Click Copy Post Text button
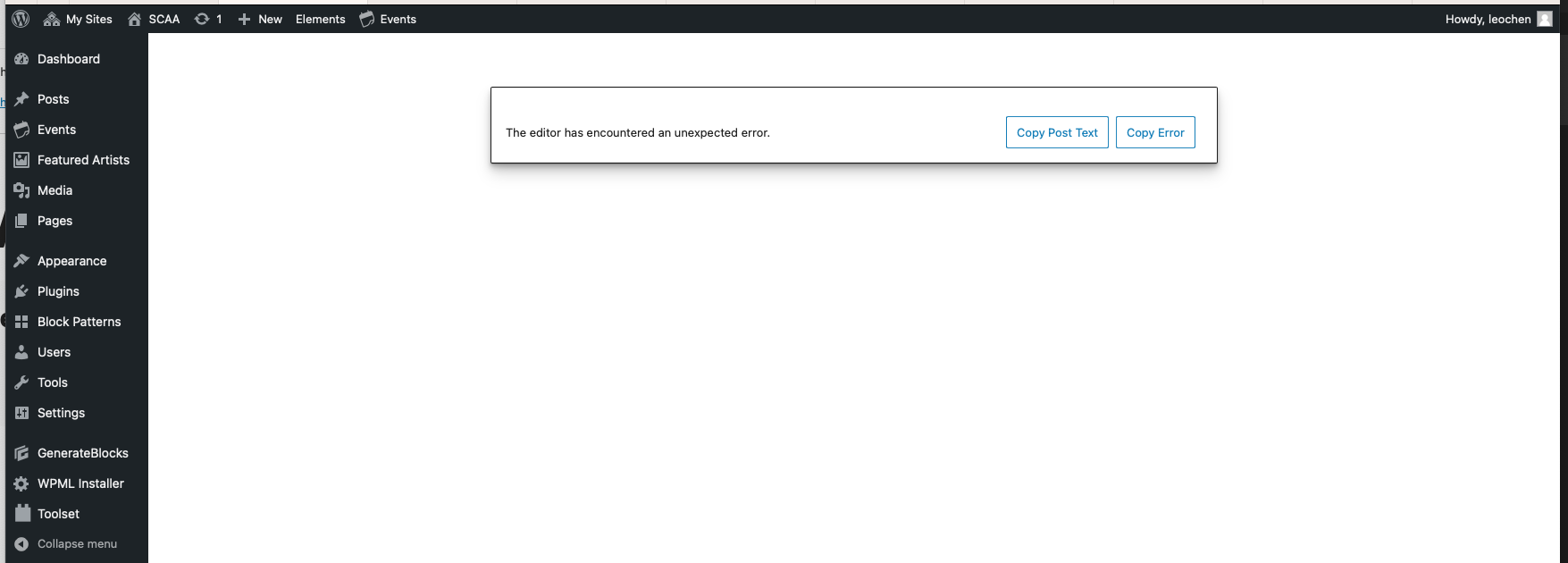 pyautogui.click(x=1057, y=132)
